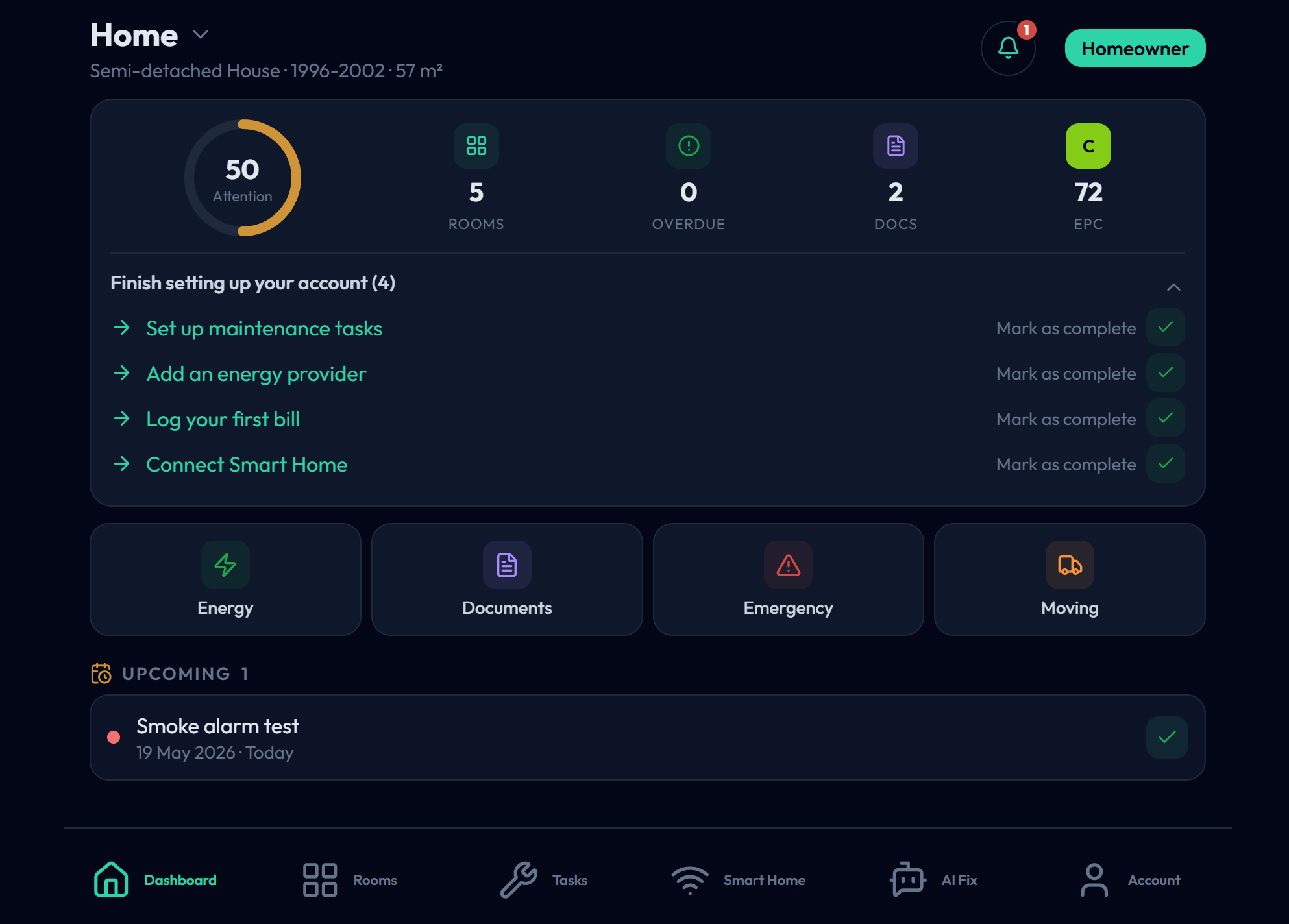The height and width of the screenshot is (924, 1289).
Task: Click arrow icon beside Log your first bill
Action: [122, 419]
